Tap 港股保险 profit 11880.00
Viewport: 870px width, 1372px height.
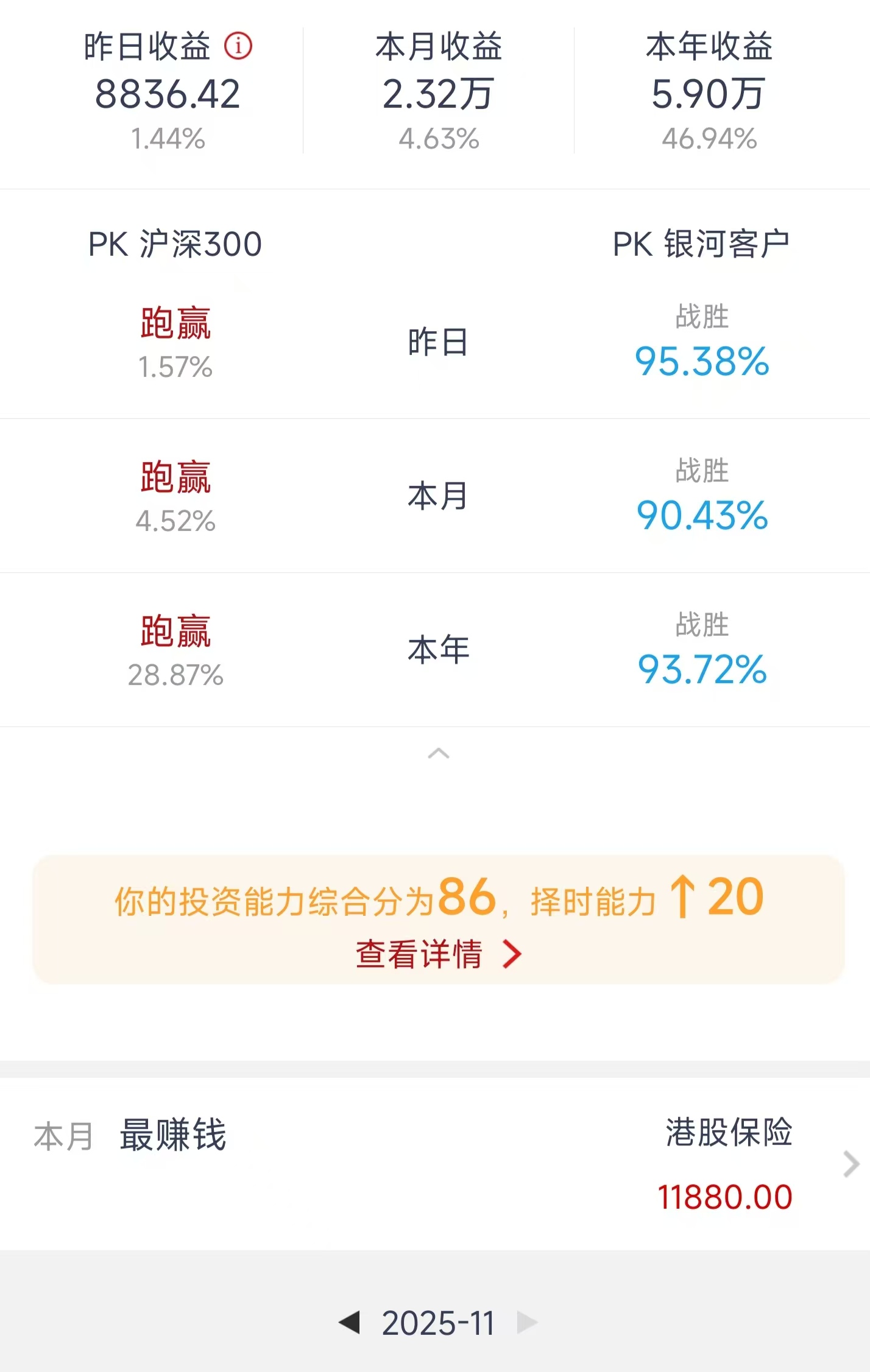click(x=725, y=1197)
